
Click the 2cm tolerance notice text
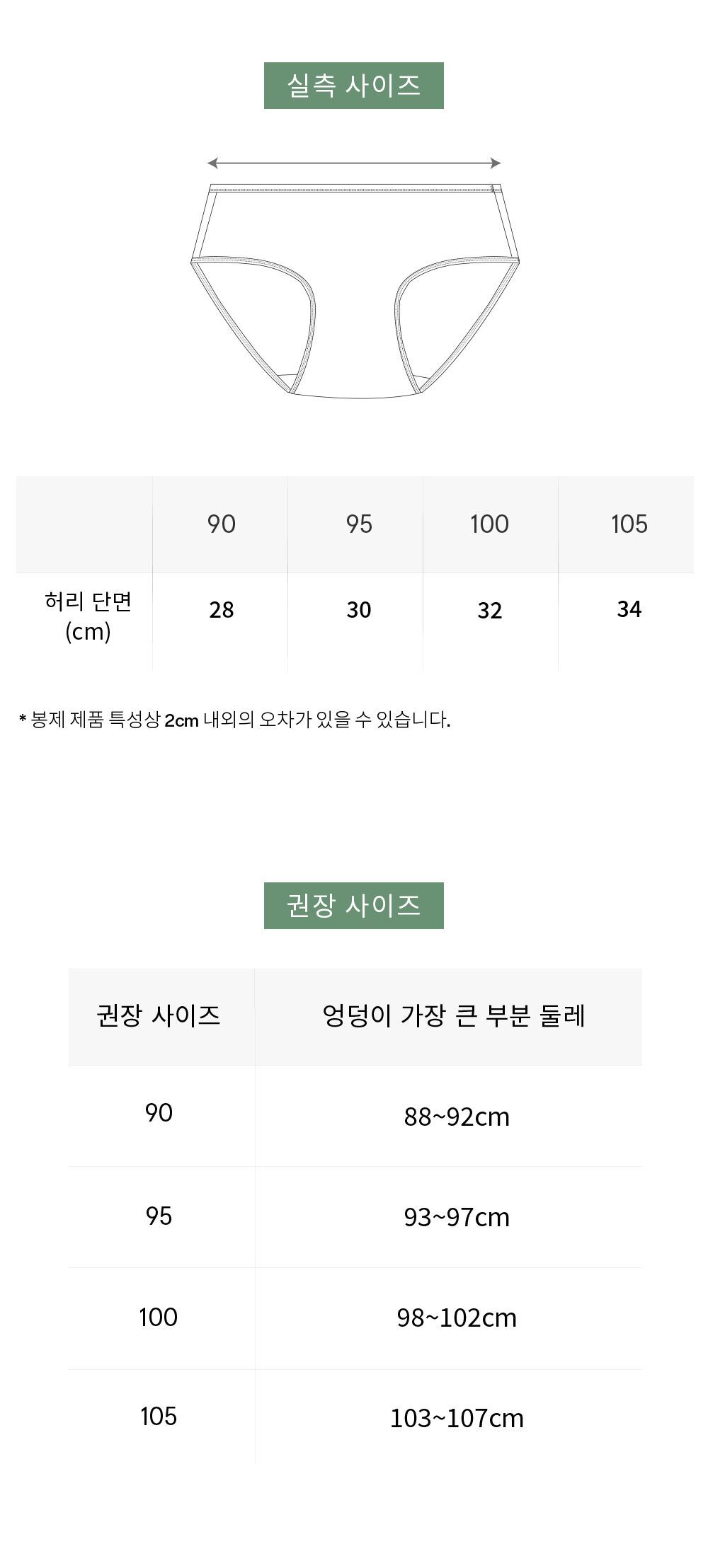tap(234, 720)
